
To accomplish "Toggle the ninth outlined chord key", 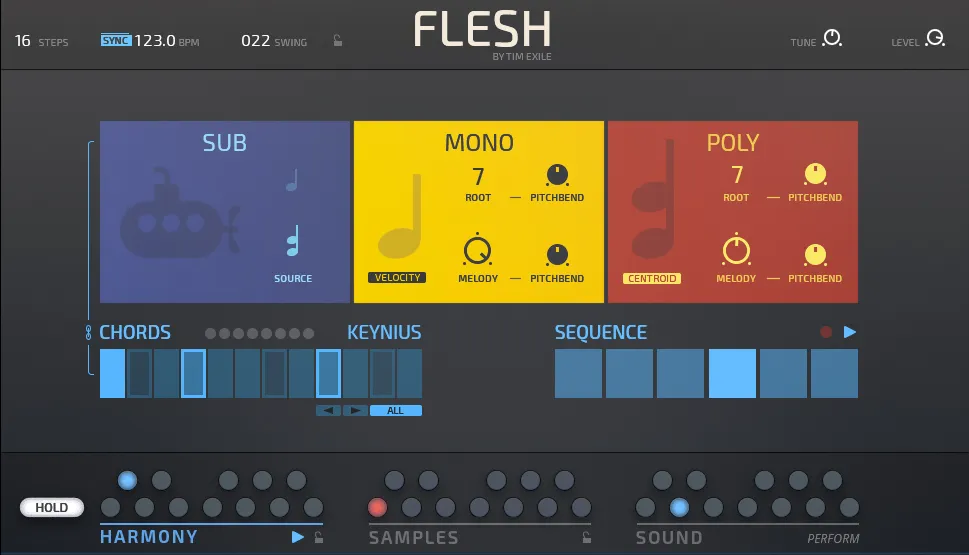I will 328,373.
